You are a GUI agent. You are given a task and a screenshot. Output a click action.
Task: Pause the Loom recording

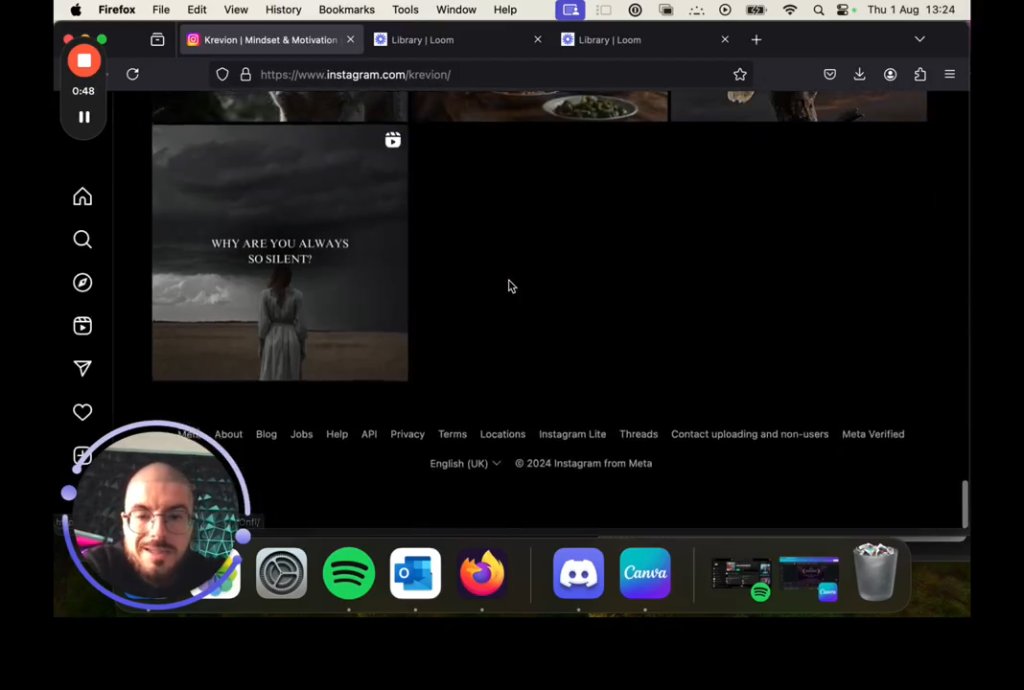point(84,117)
